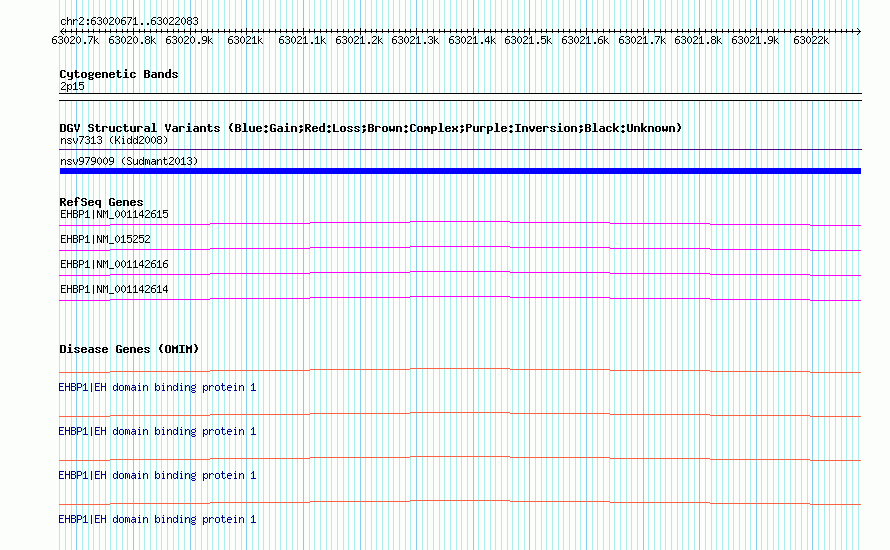This screenshot has height=550, width=890.
Task: Click the right arrow end of ruler
Action: pyautogui.click(x=858, y=31)
